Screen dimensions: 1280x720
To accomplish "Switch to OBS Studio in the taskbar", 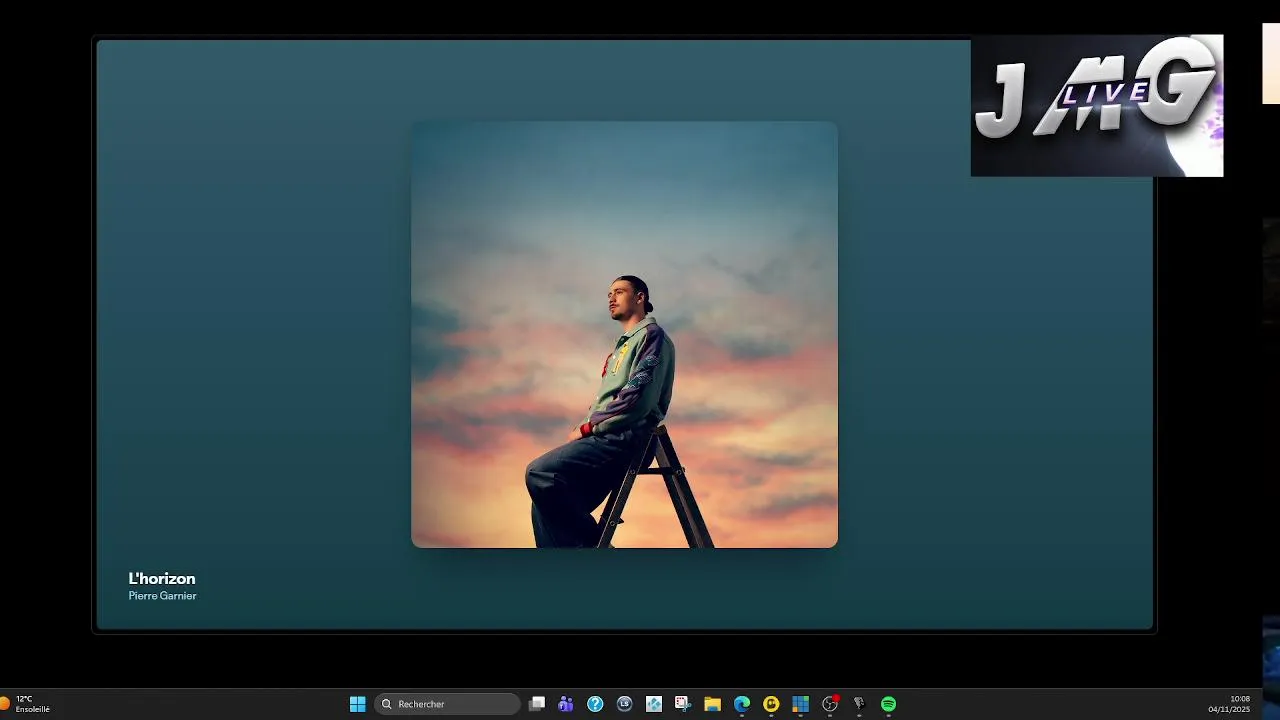I will (830, 704).
